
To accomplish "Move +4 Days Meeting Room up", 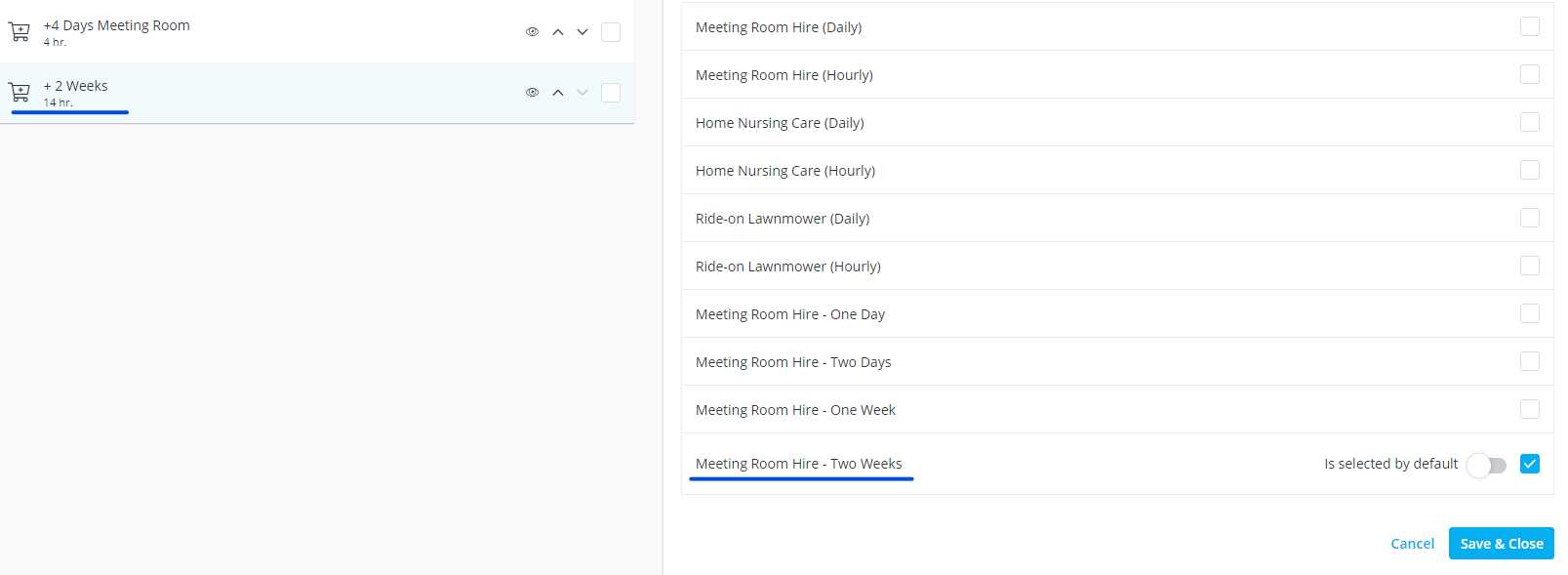I will [x=558, y=32].
